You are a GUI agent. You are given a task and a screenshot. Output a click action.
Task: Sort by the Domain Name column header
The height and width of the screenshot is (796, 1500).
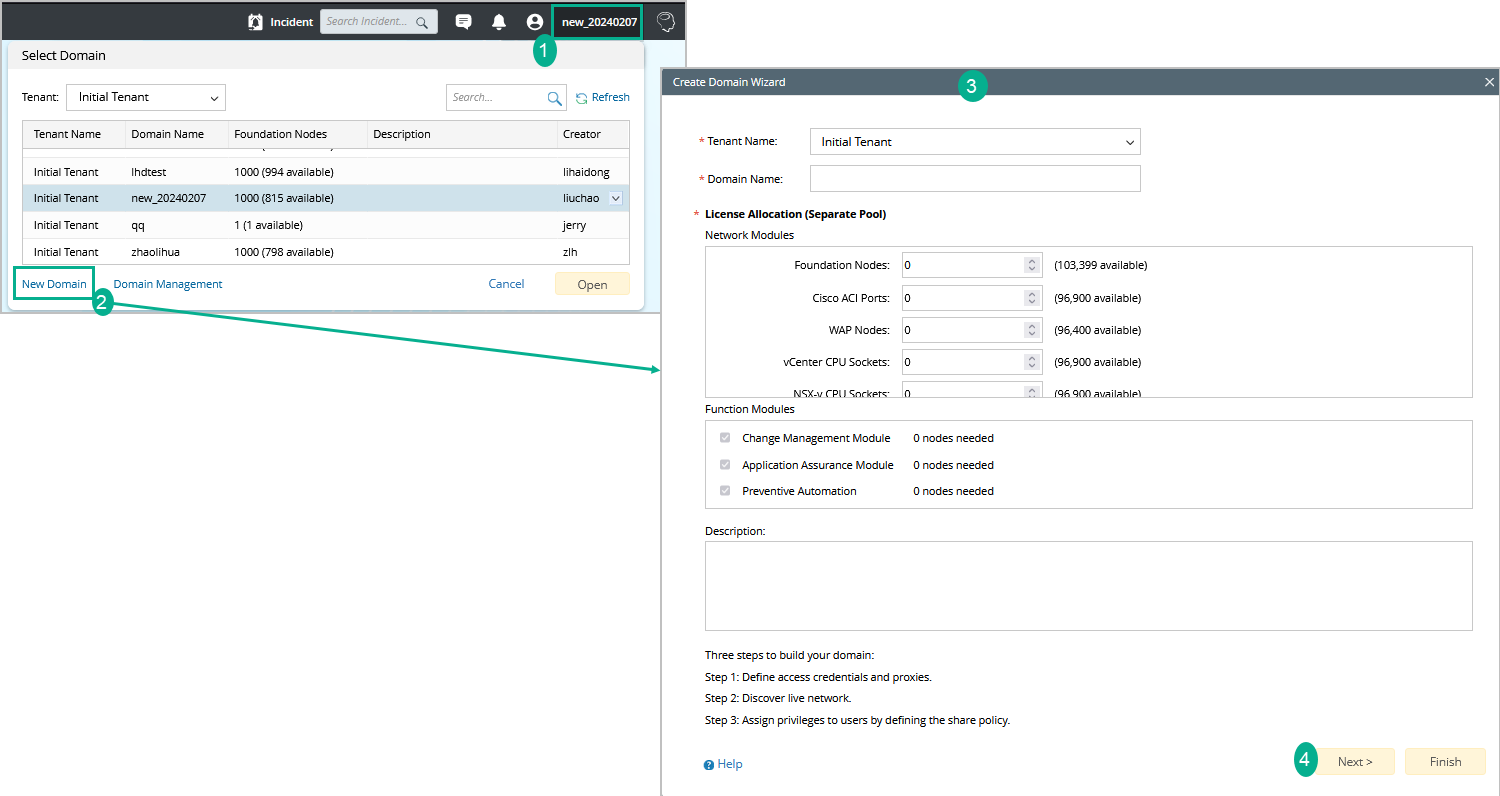tap(167, 134)
